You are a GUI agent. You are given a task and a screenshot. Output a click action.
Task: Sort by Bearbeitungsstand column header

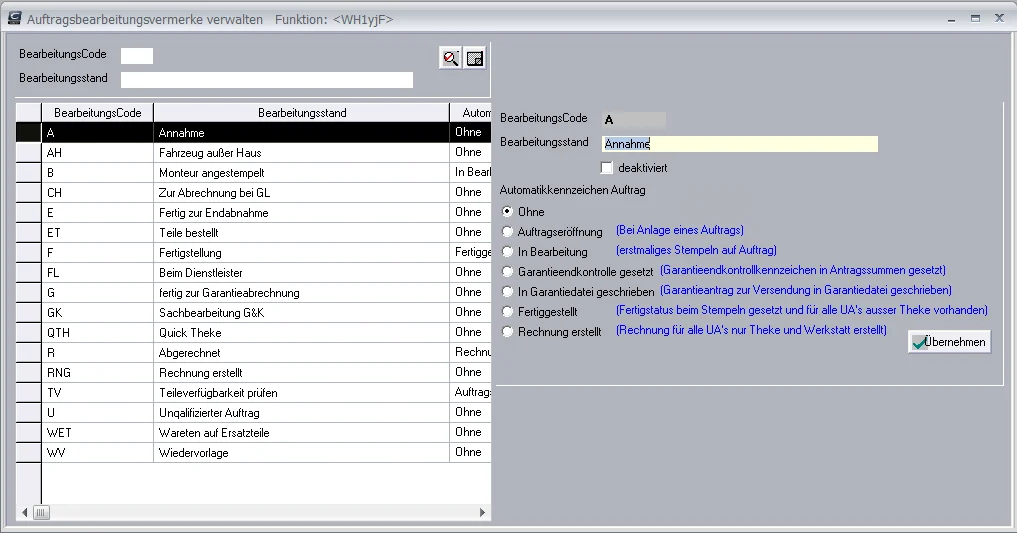pyautogui.click(x=302, y=113)
